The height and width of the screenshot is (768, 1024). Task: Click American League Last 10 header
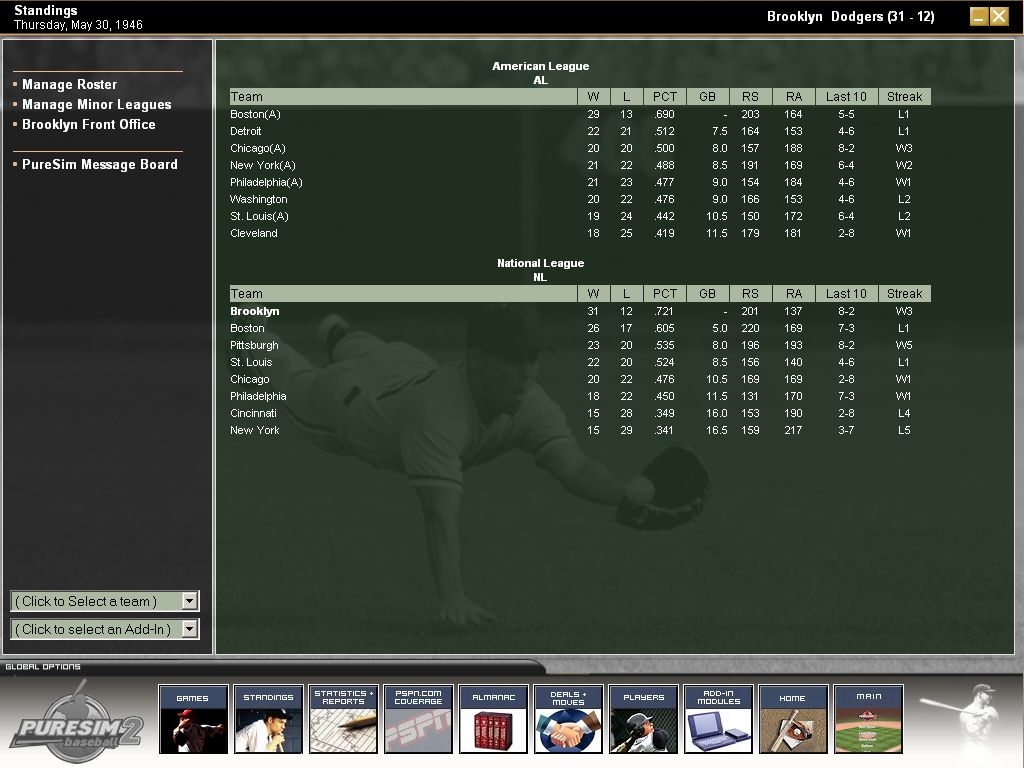(x=846, y=97)
